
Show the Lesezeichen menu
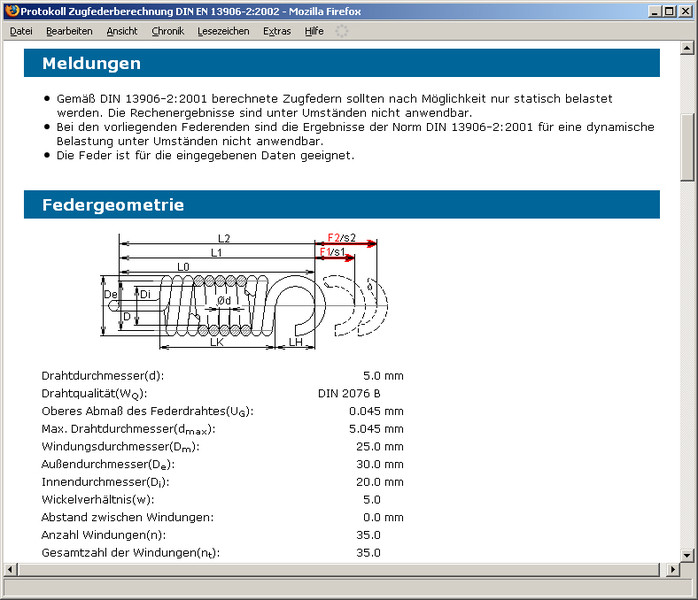pos(223,31)
